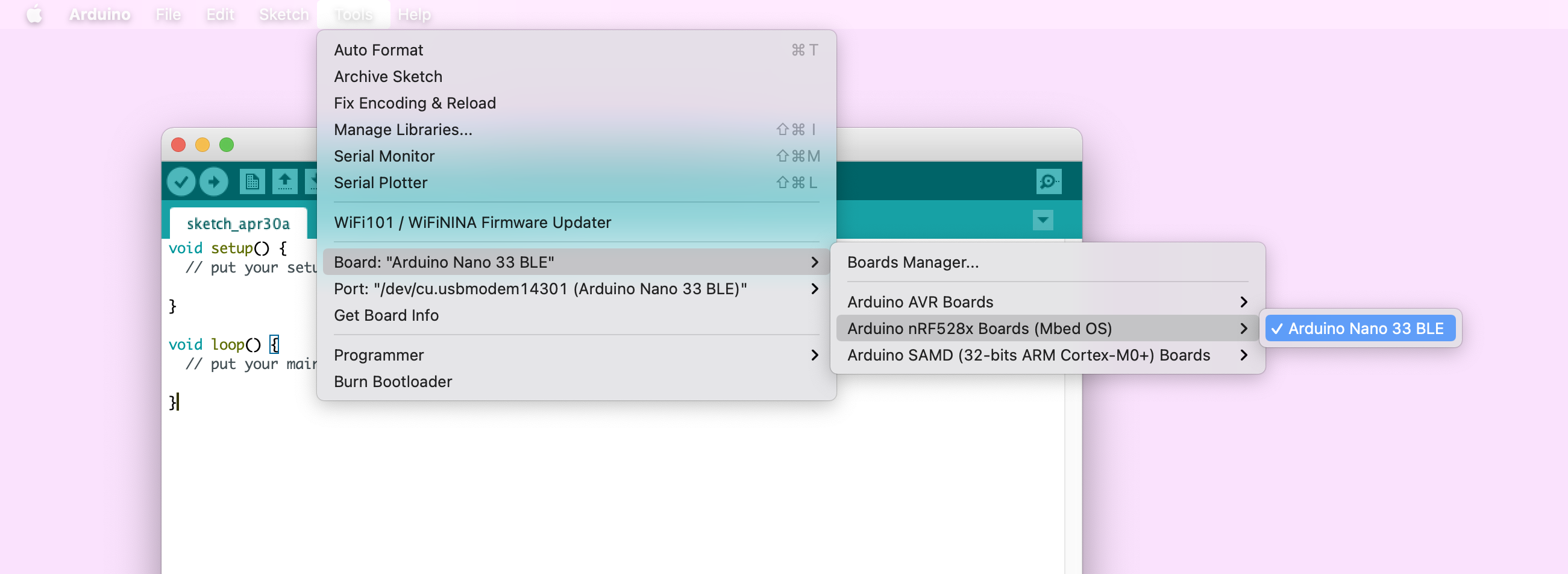The height and width of the screenshot is (574, 1568).
Task: Launch Serial Monitor from Tools menu
Action: [576, 156]
